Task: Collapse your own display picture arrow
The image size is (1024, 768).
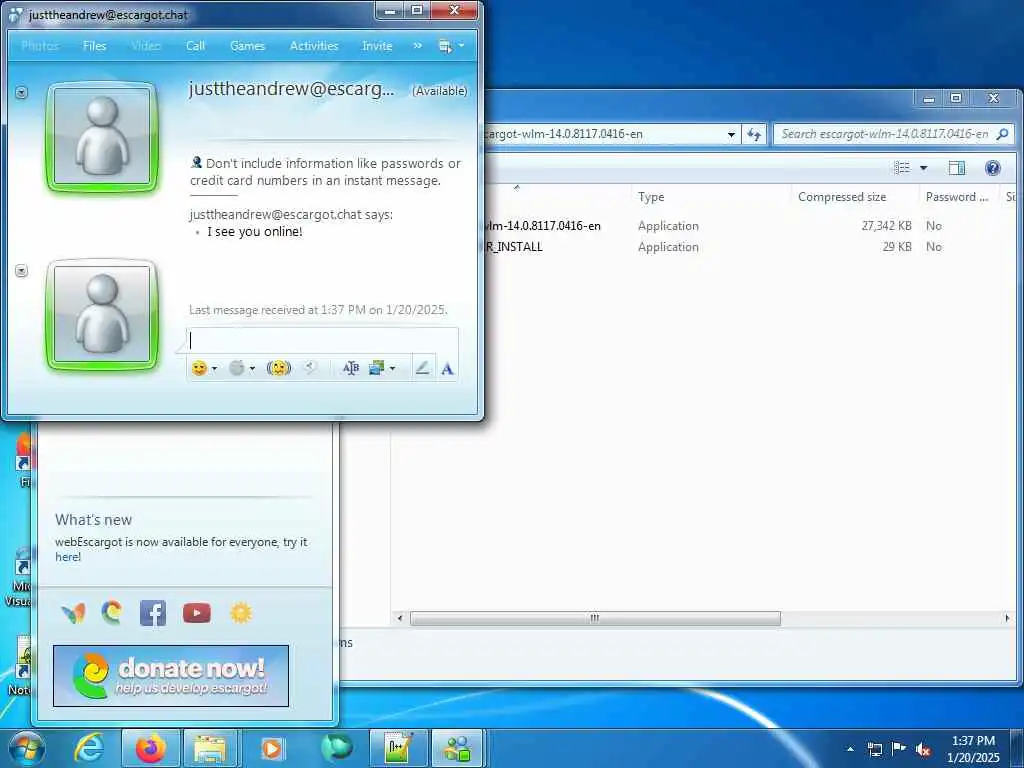Action: click(x=22, y=270)
